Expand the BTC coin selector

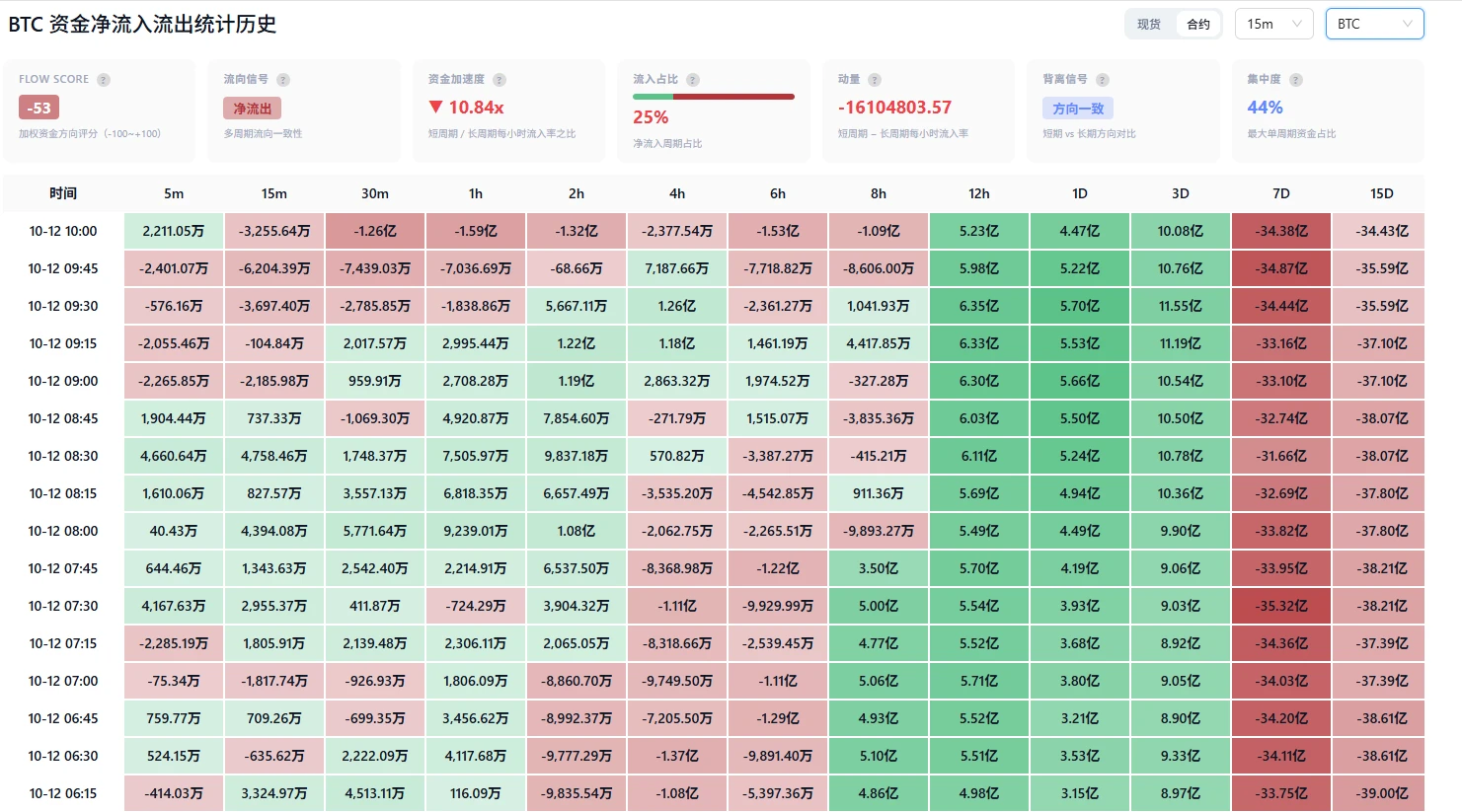1374,24
